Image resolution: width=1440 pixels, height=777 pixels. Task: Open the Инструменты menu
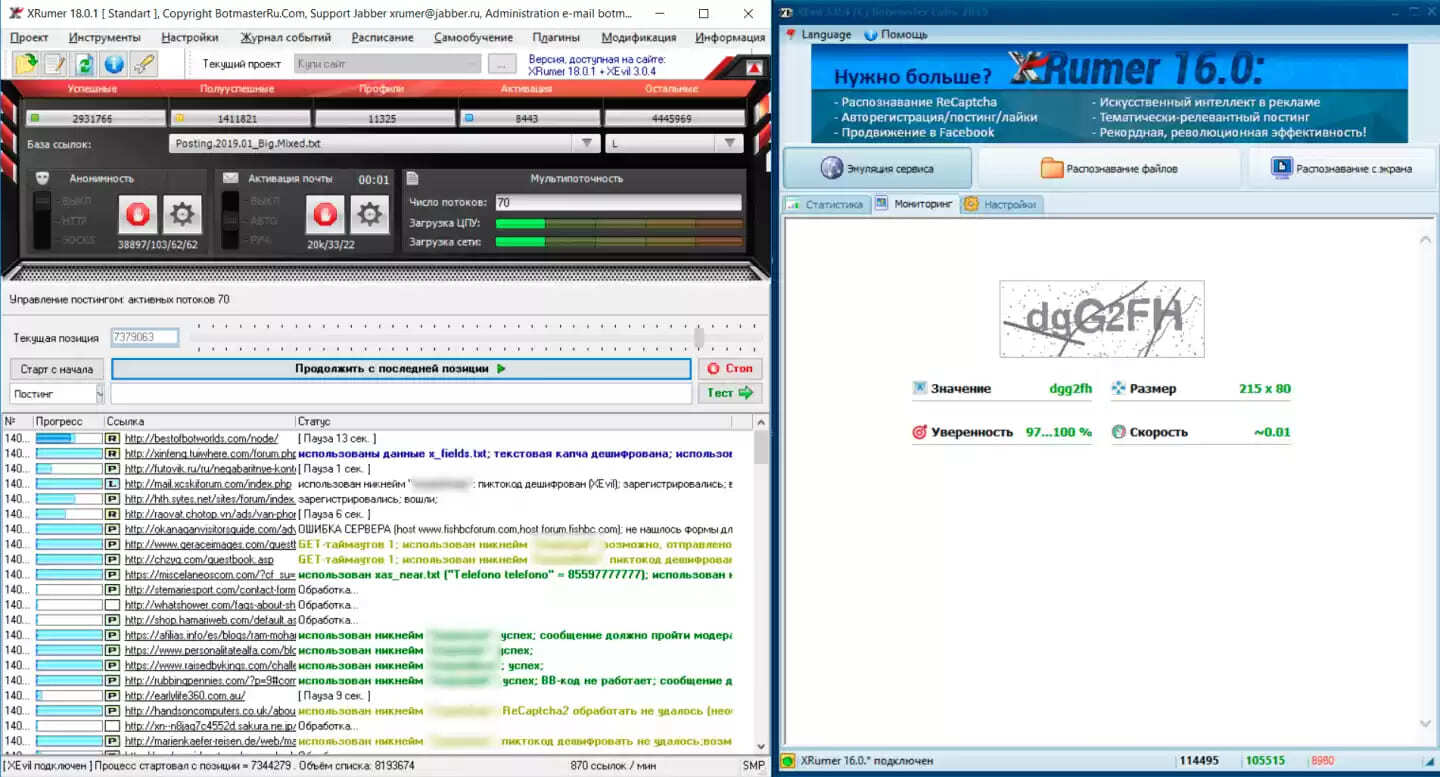tap(105, 37)
